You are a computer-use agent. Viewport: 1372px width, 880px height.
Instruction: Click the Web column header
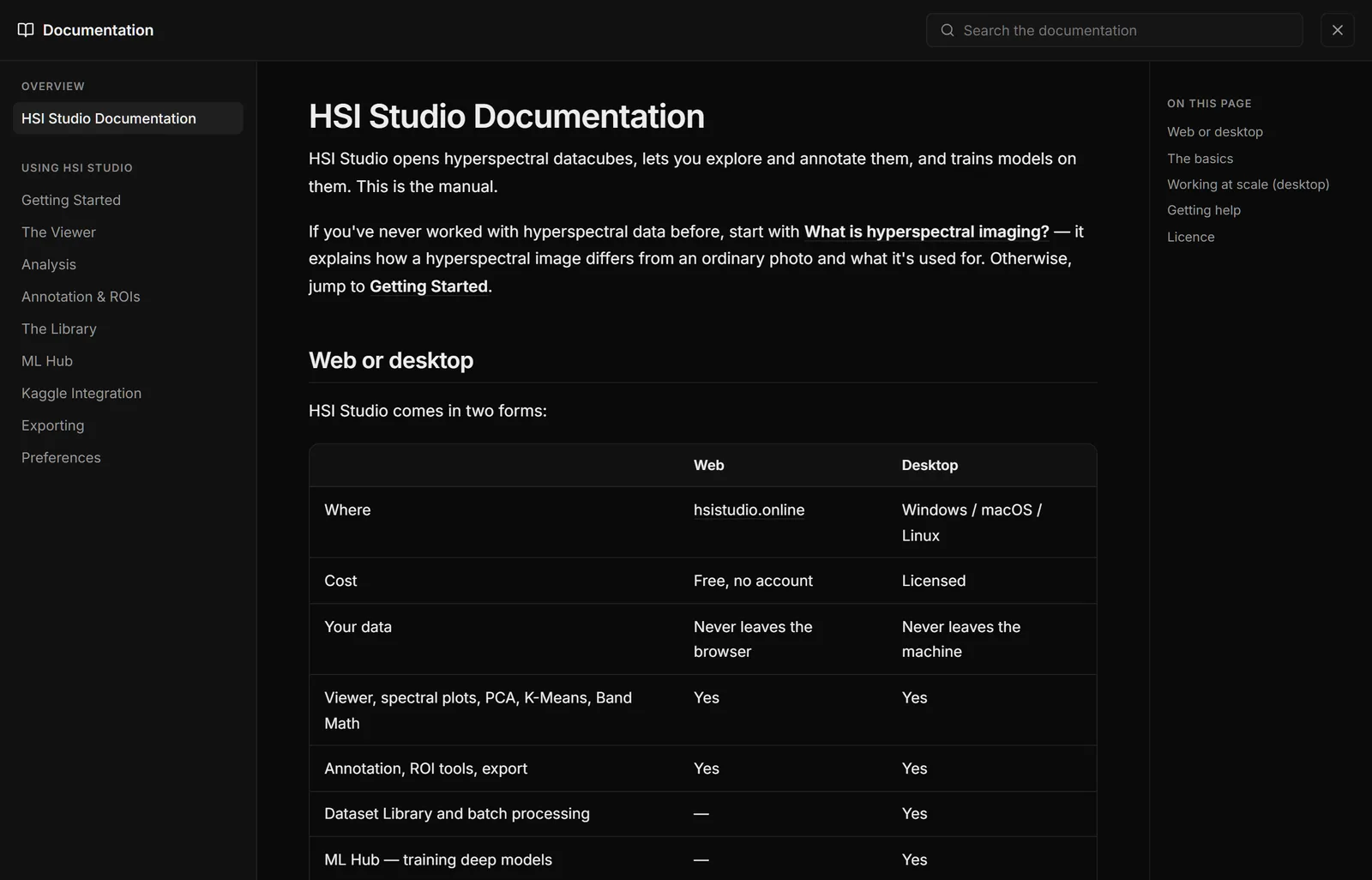709,465
